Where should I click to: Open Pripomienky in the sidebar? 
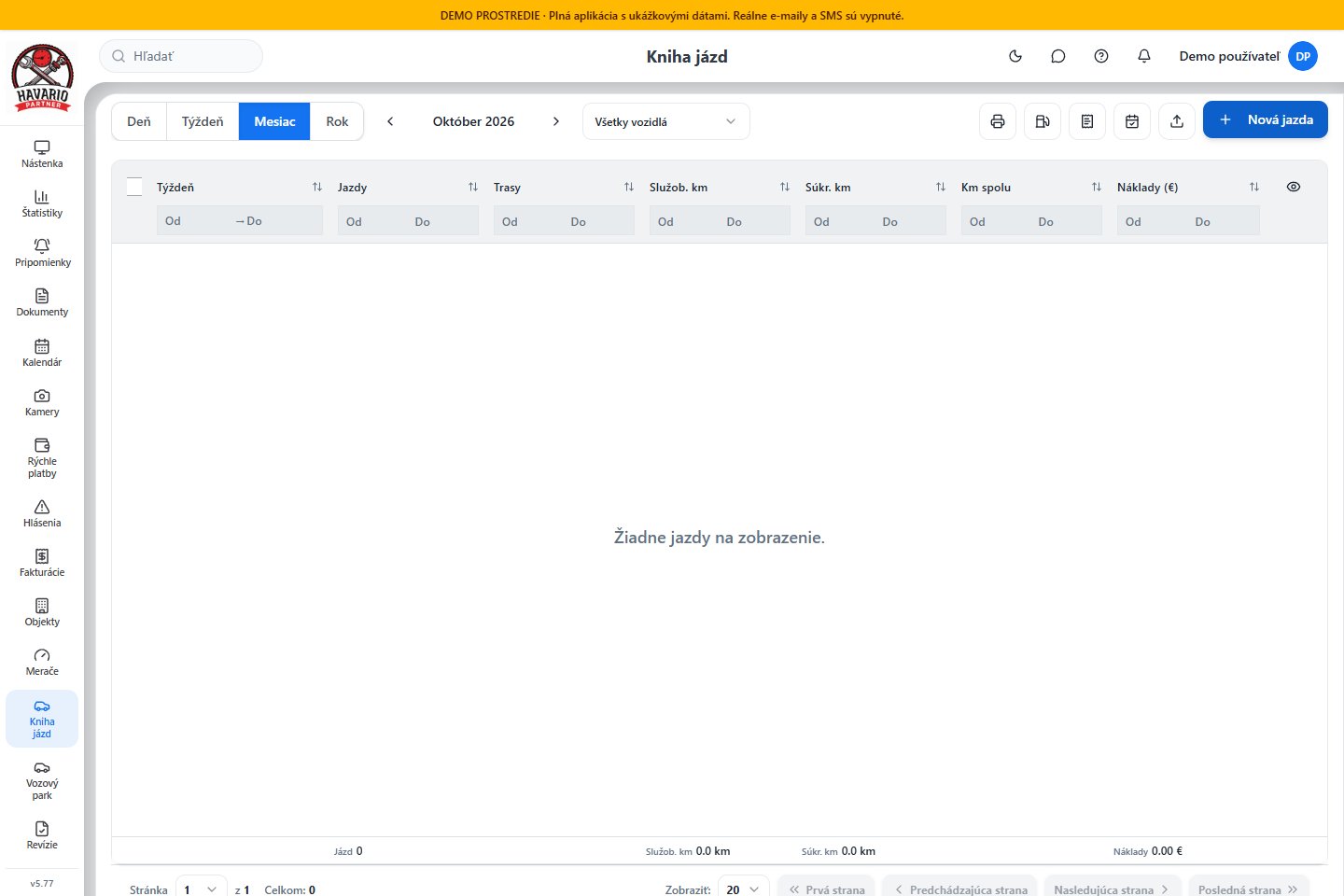(42, 254)
